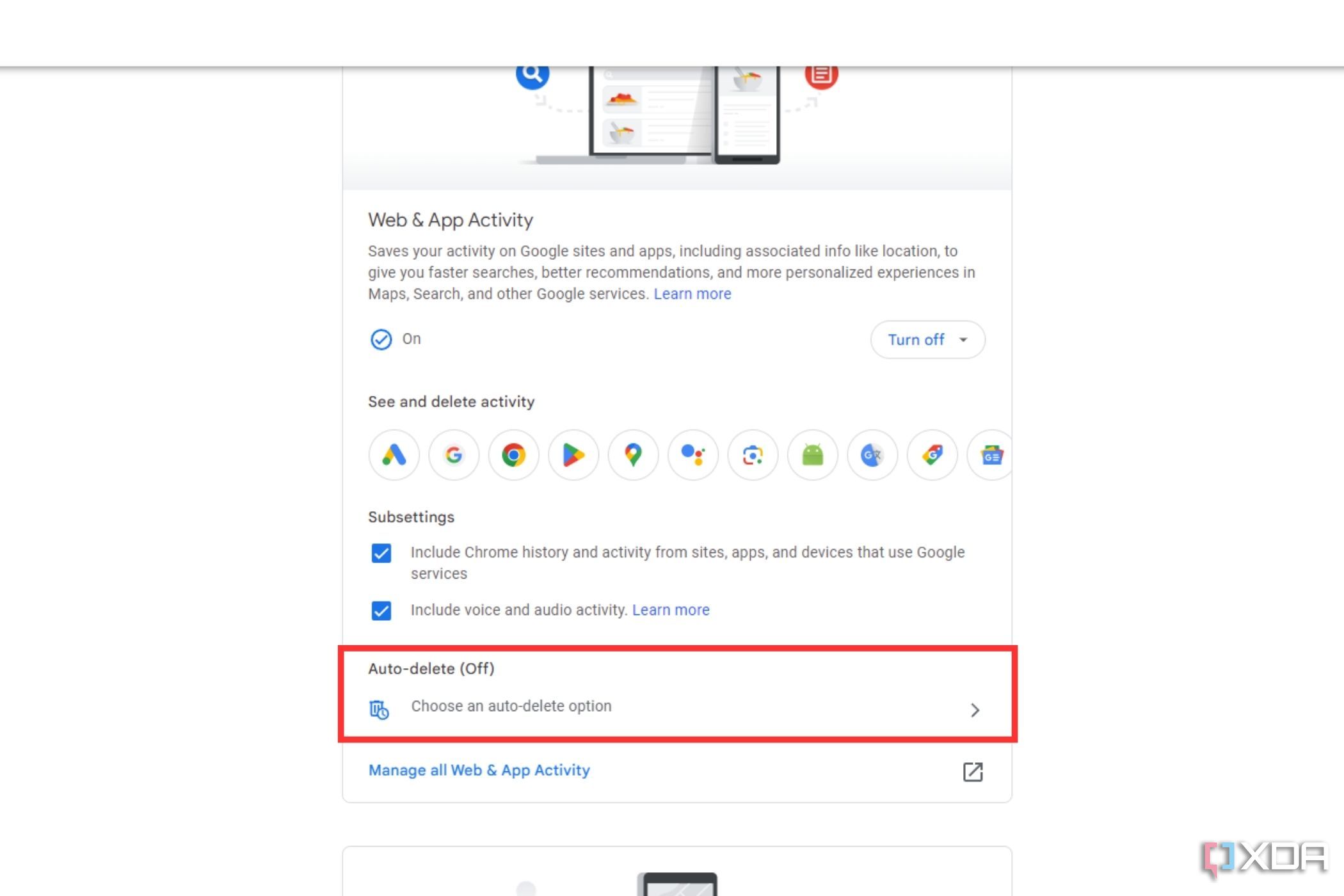The image size is (1344, 896).
Task: Open the See and delete activity section
Action: (450, 400)
